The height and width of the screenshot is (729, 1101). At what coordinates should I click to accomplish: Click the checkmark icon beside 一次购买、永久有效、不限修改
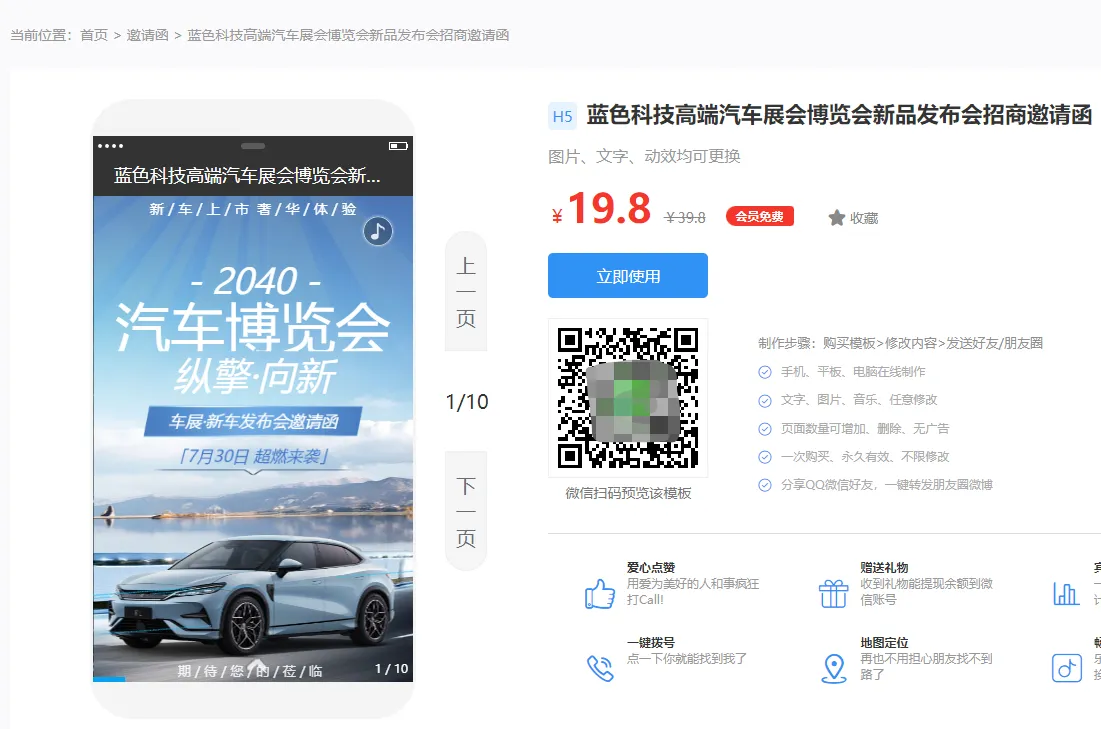point(765,457)
